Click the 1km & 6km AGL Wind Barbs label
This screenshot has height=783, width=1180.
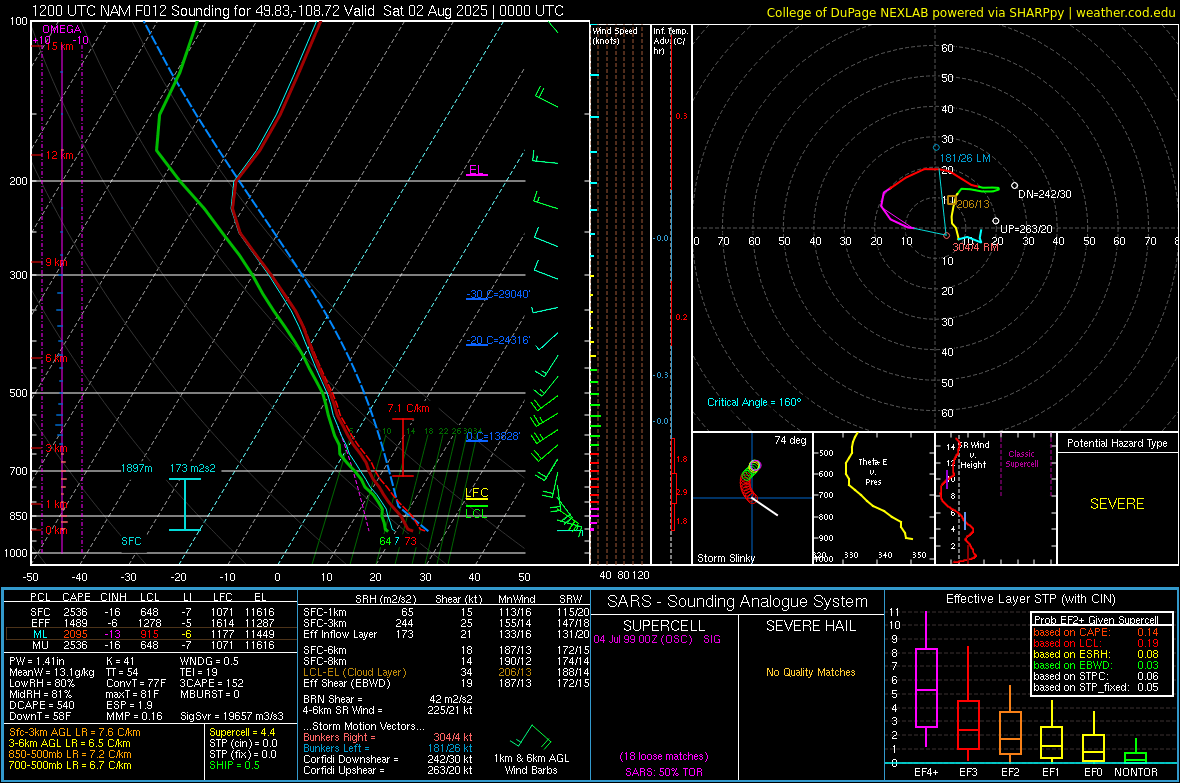(x=531, y=764)
